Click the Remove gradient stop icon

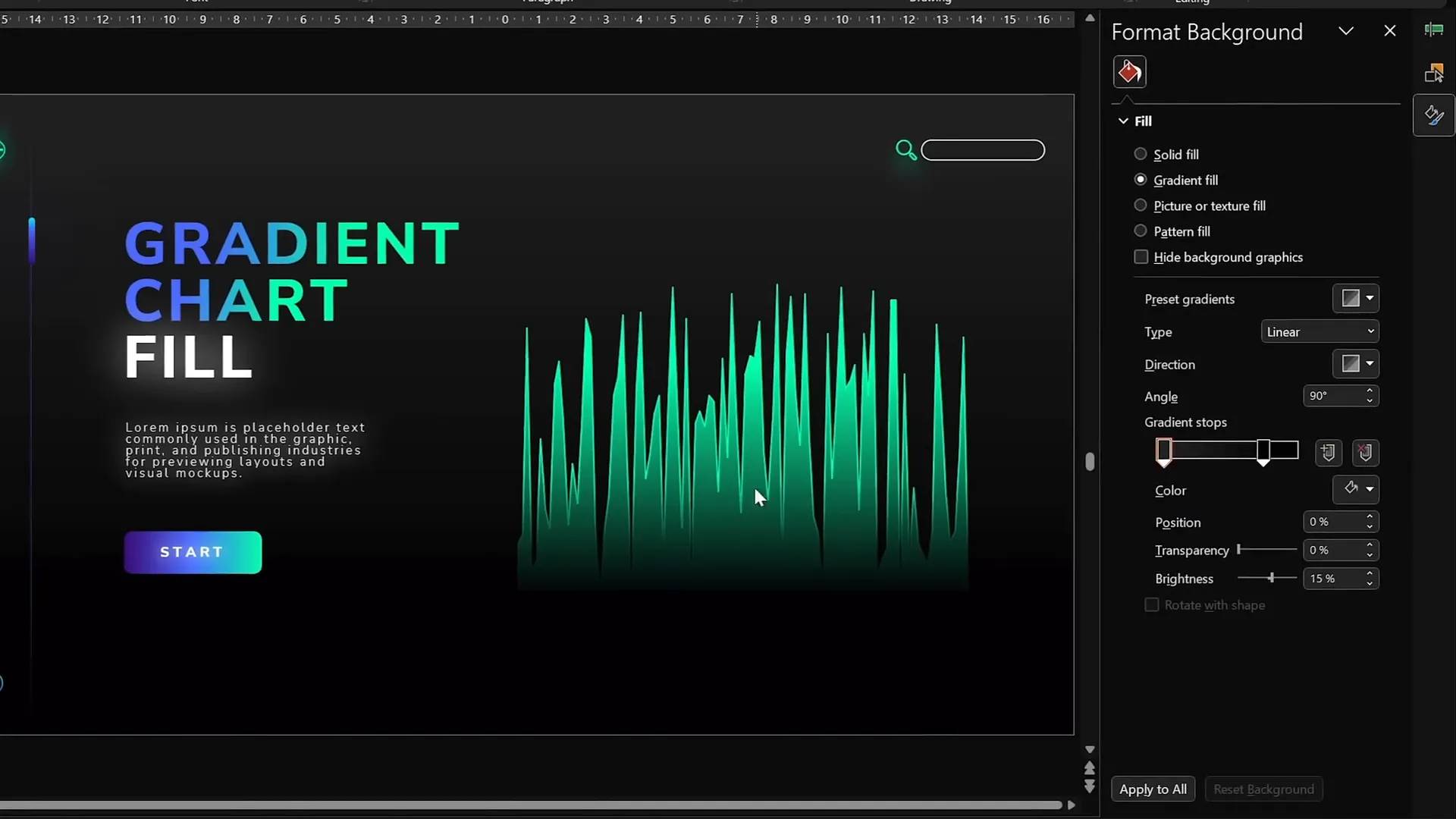click(1365, 453)
